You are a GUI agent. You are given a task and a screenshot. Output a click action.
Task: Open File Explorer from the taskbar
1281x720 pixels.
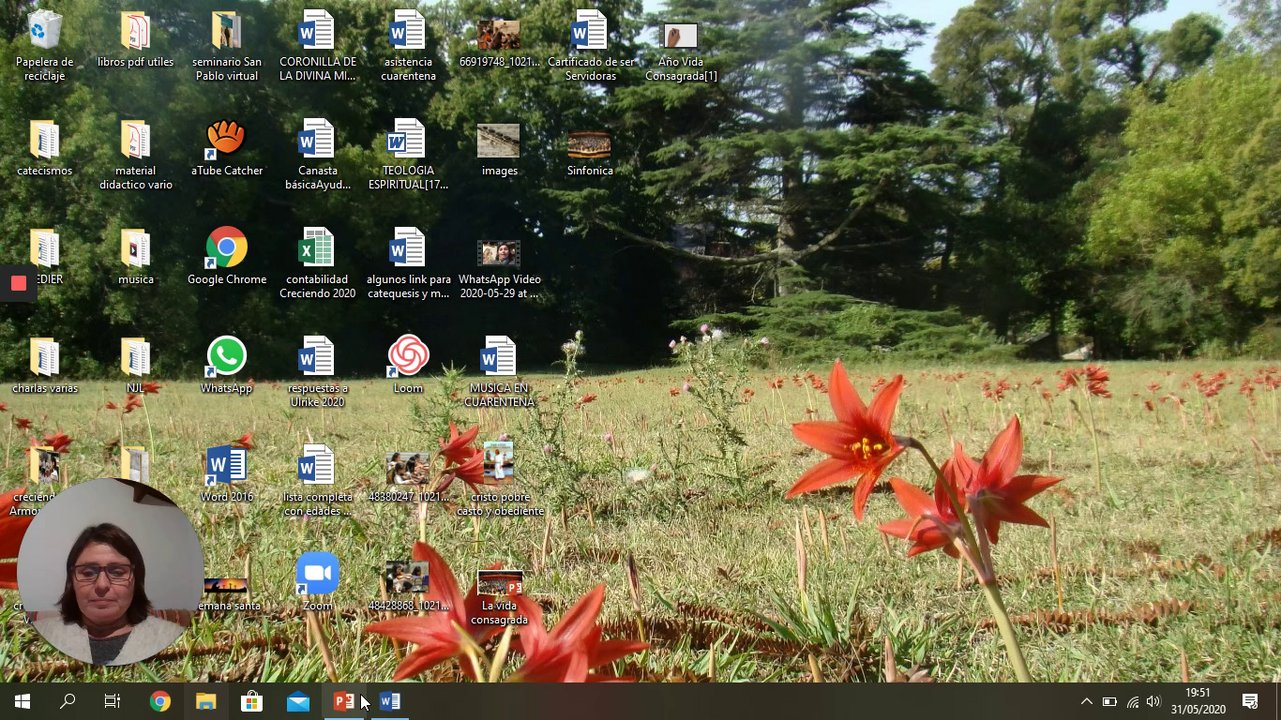206,702
